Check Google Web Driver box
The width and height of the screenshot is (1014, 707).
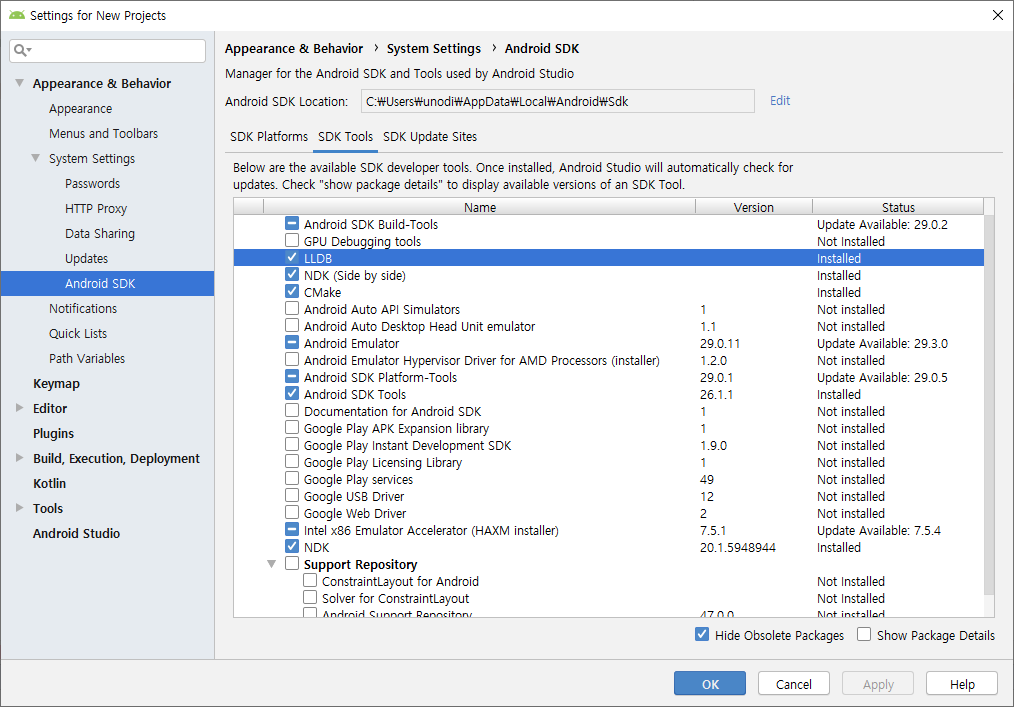click(292, 513)
